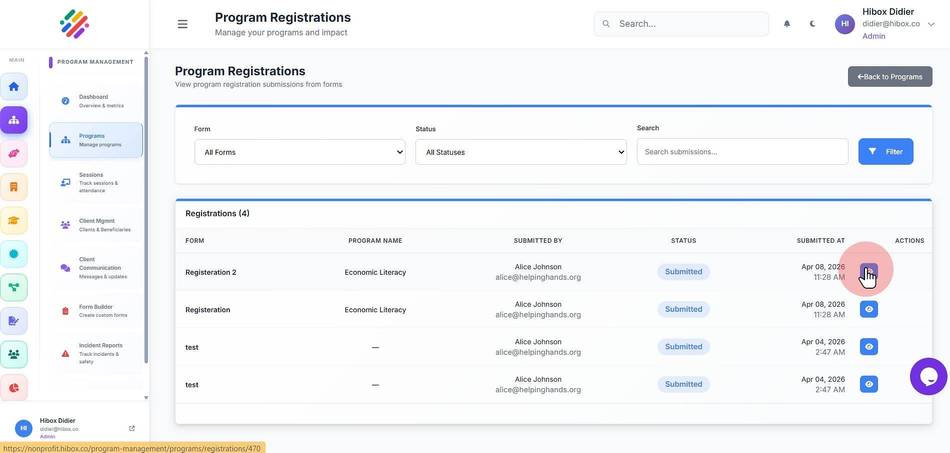
Task: Open the teal circle rail icon
Action: click(13, 254)
